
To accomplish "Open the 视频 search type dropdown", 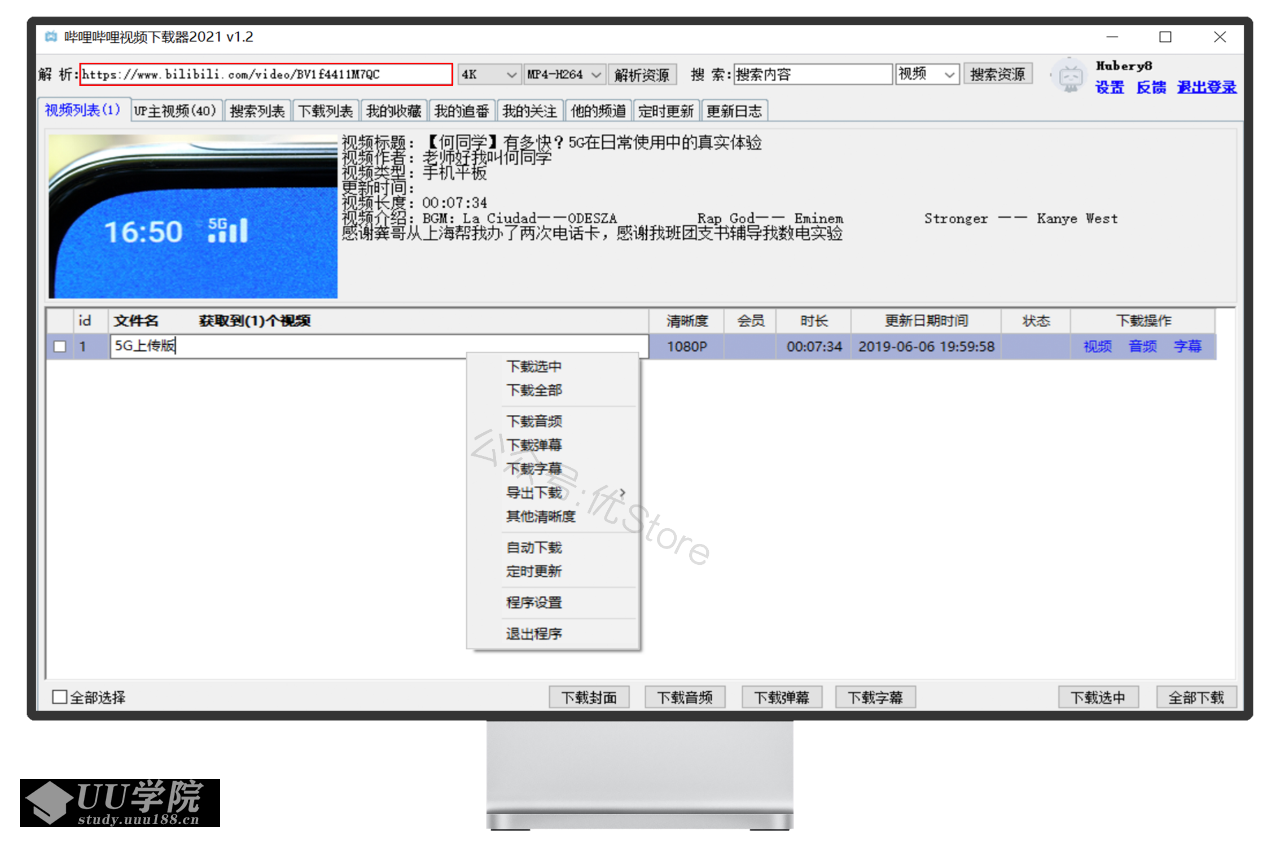I will [927, 75].
